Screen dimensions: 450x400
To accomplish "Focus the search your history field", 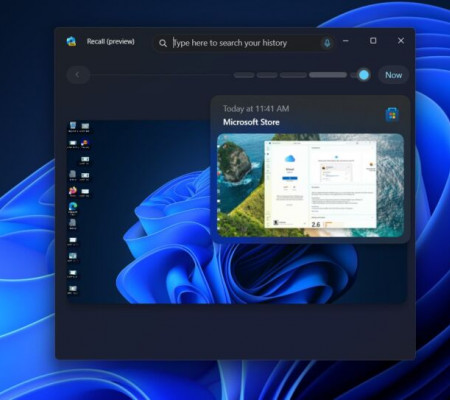I will tap(244, 43).
